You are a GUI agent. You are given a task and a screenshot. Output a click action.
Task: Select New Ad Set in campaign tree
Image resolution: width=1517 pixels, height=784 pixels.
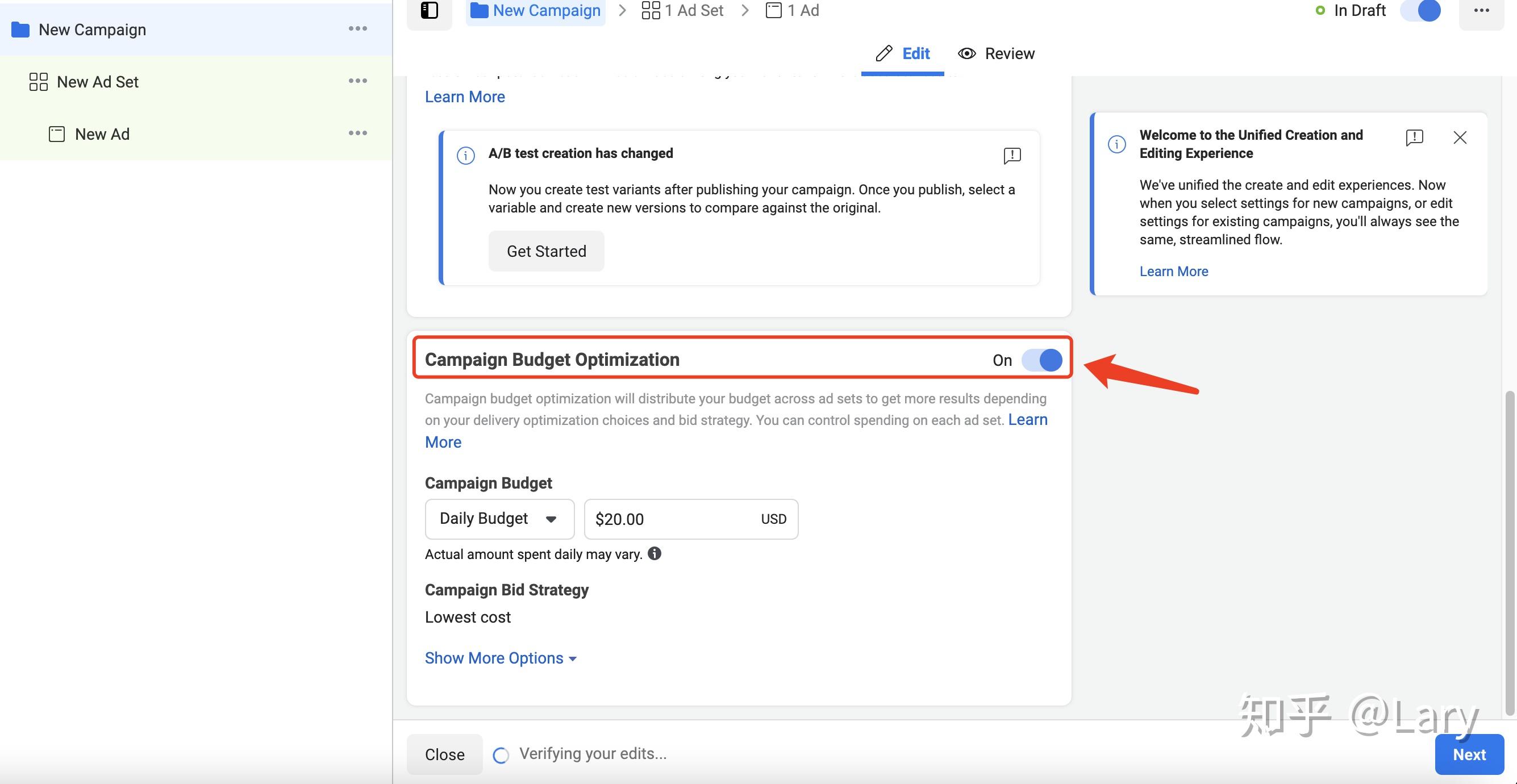[98, 82]
